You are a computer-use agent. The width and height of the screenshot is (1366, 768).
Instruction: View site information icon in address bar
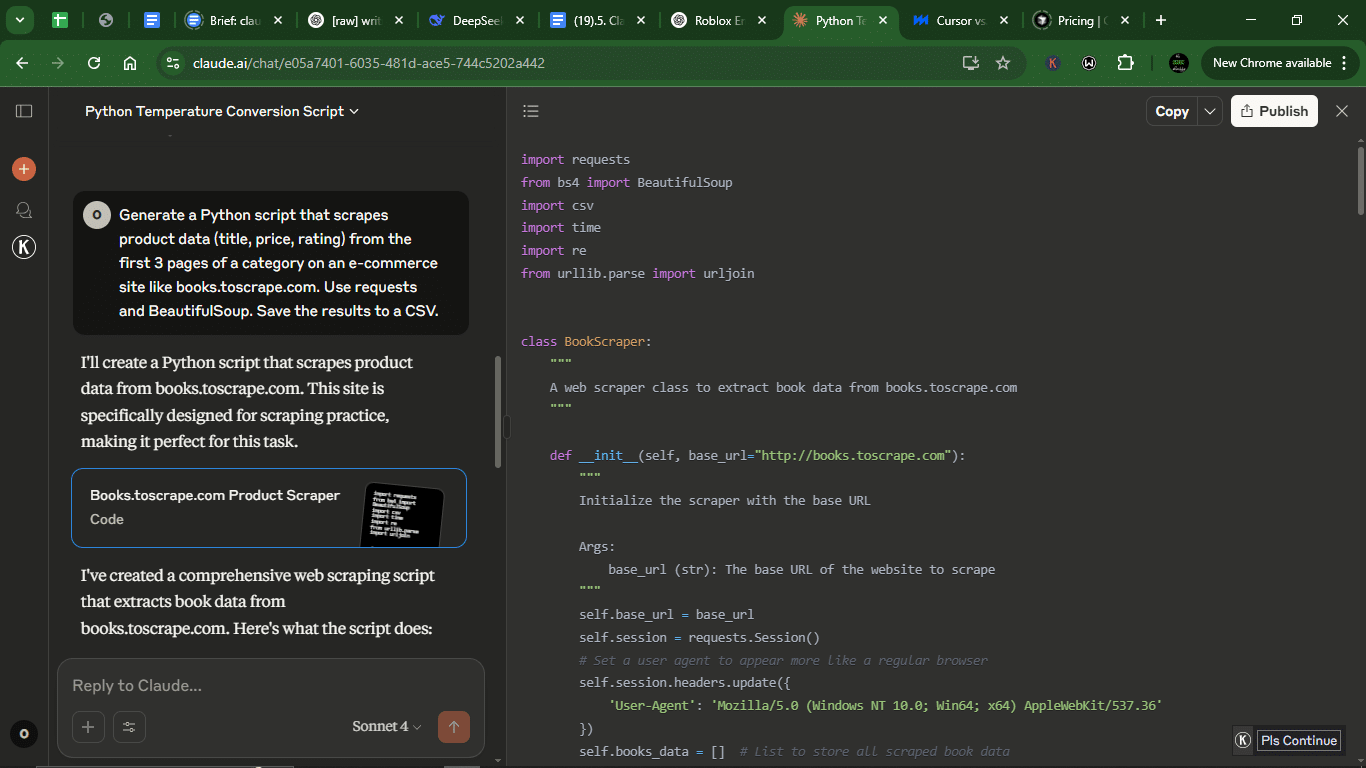(173, 63)
